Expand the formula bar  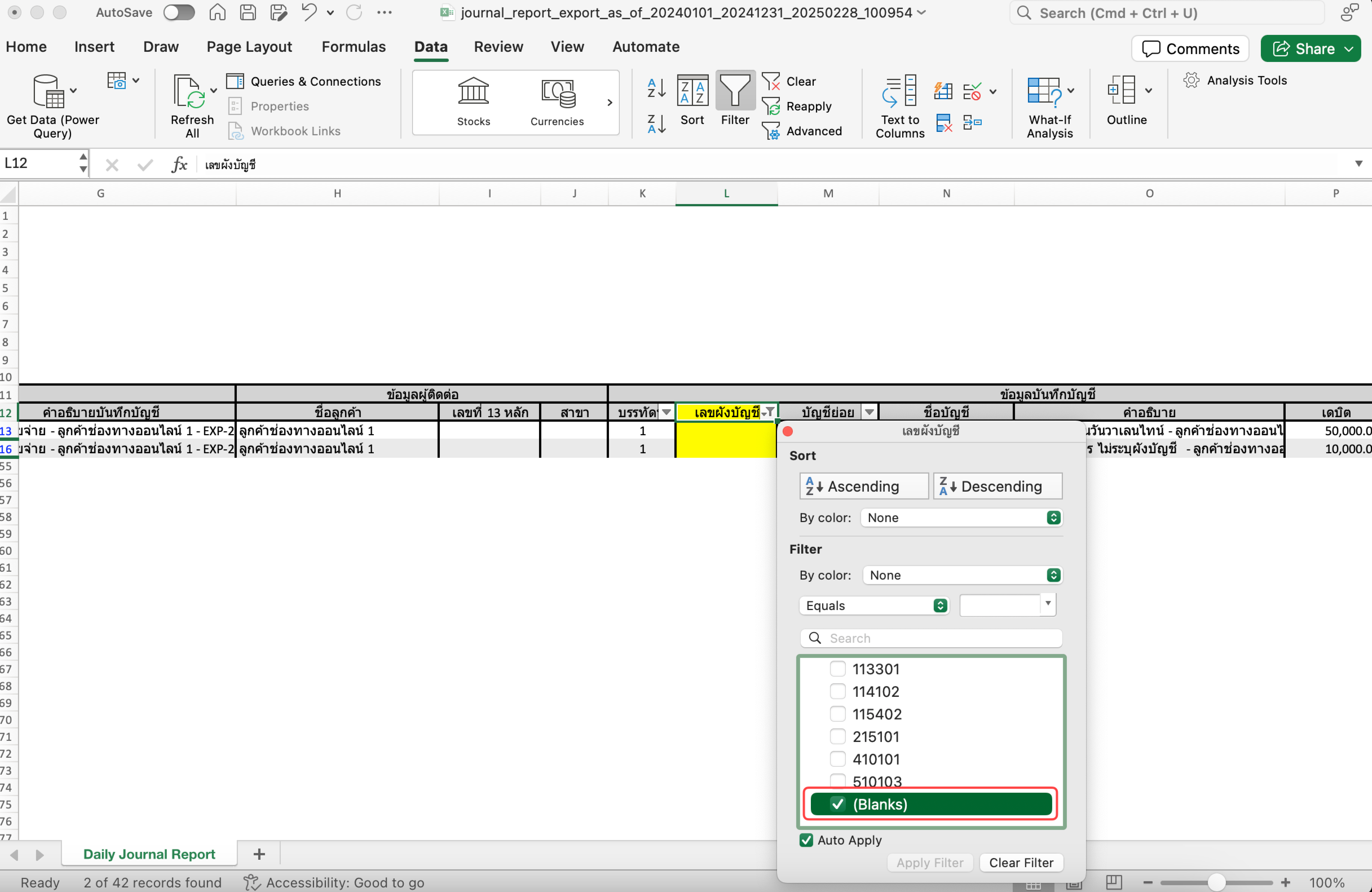1358,164
